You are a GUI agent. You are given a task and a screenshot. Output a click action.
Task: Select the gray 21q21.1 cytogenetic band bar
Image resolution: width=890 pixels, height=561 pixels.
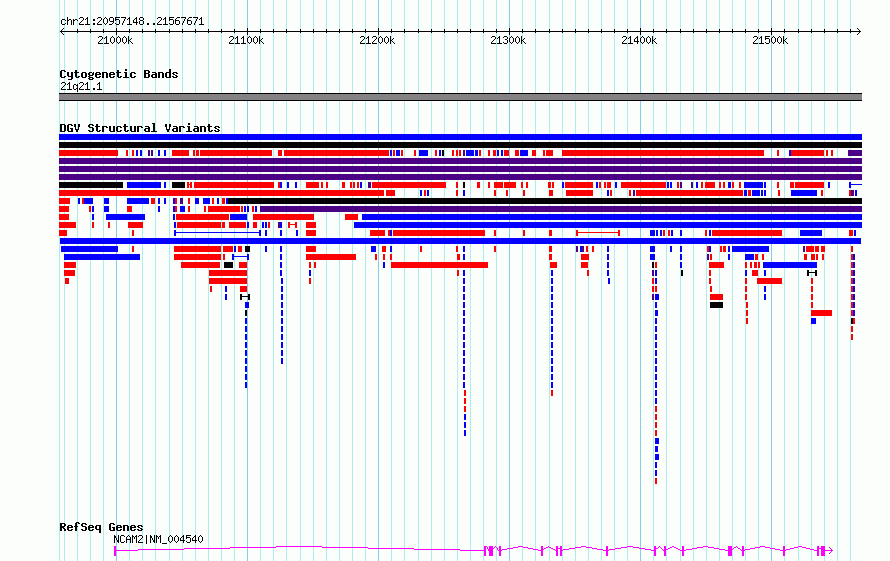tap(460, 97)
